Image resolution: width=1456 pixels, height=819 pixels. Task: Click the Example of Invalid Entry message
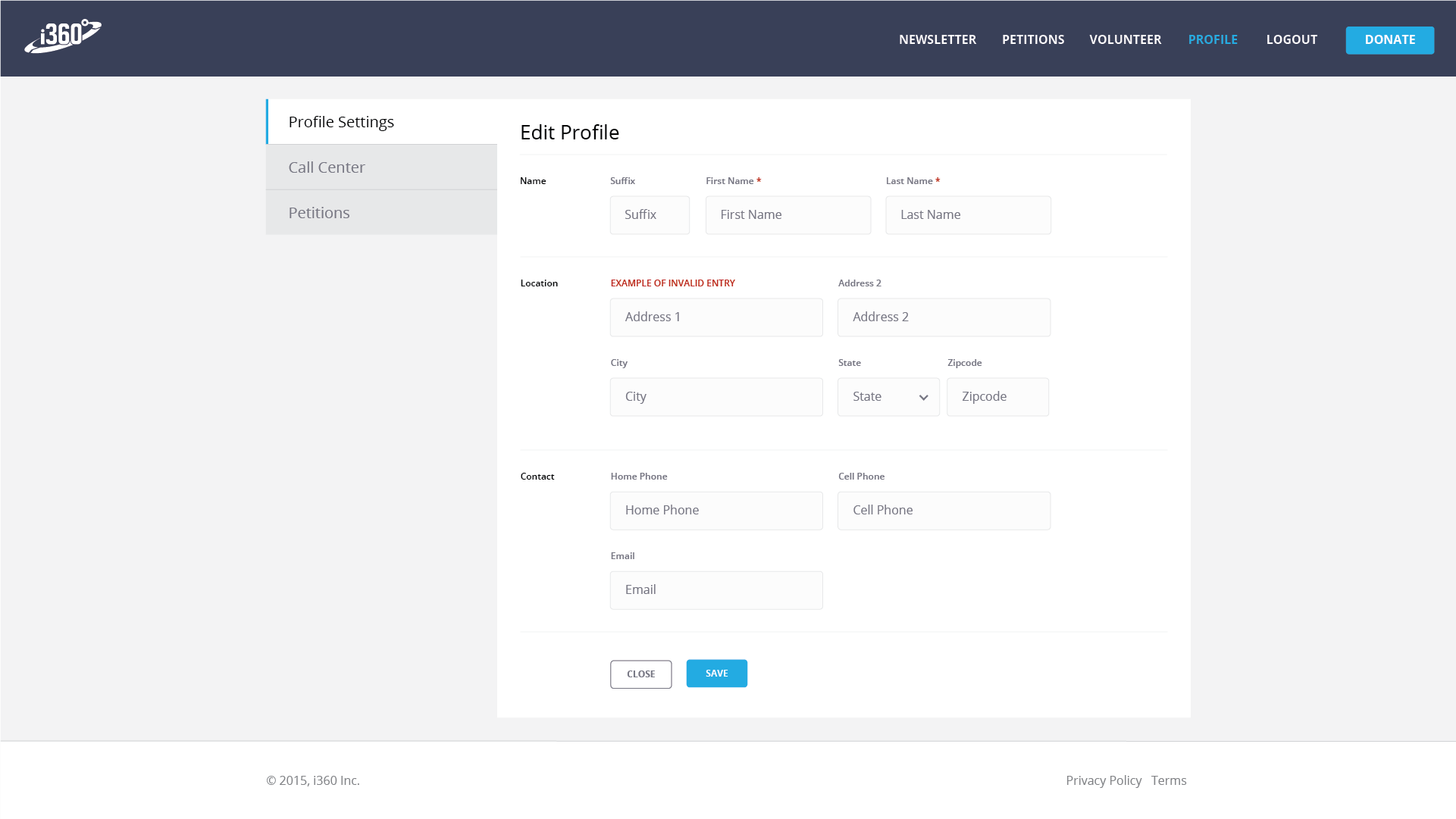point(672,283)
